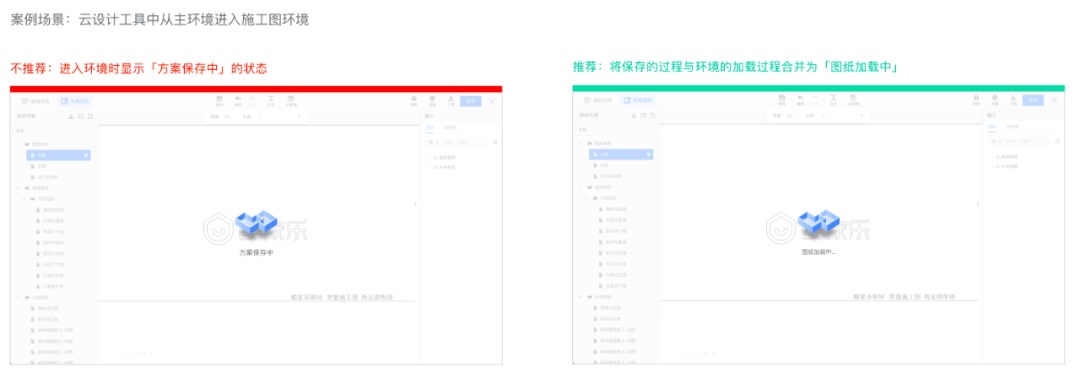Viewport: 1080px width, 384px height.
Task: Click new folder icon in not-recommended drawing list
Action: click(81, 116)
